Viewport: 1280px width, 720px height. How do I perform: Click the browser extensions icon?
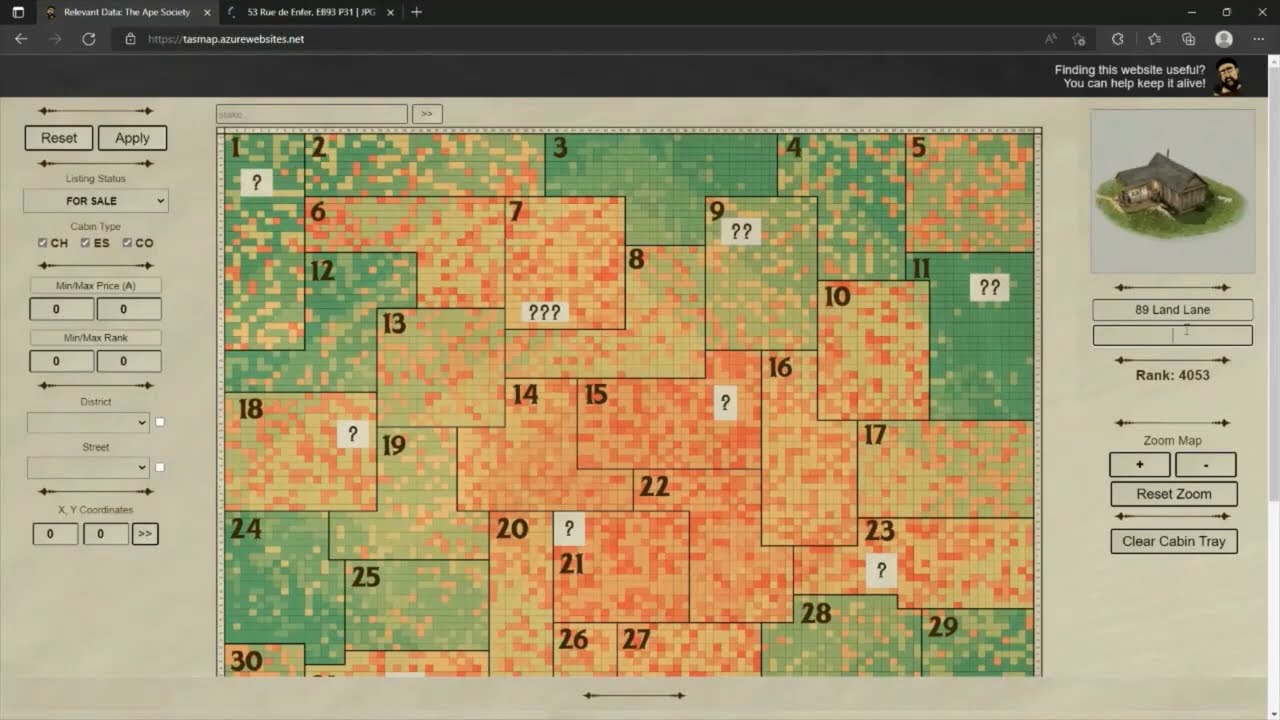click(x=1118, y=39)
